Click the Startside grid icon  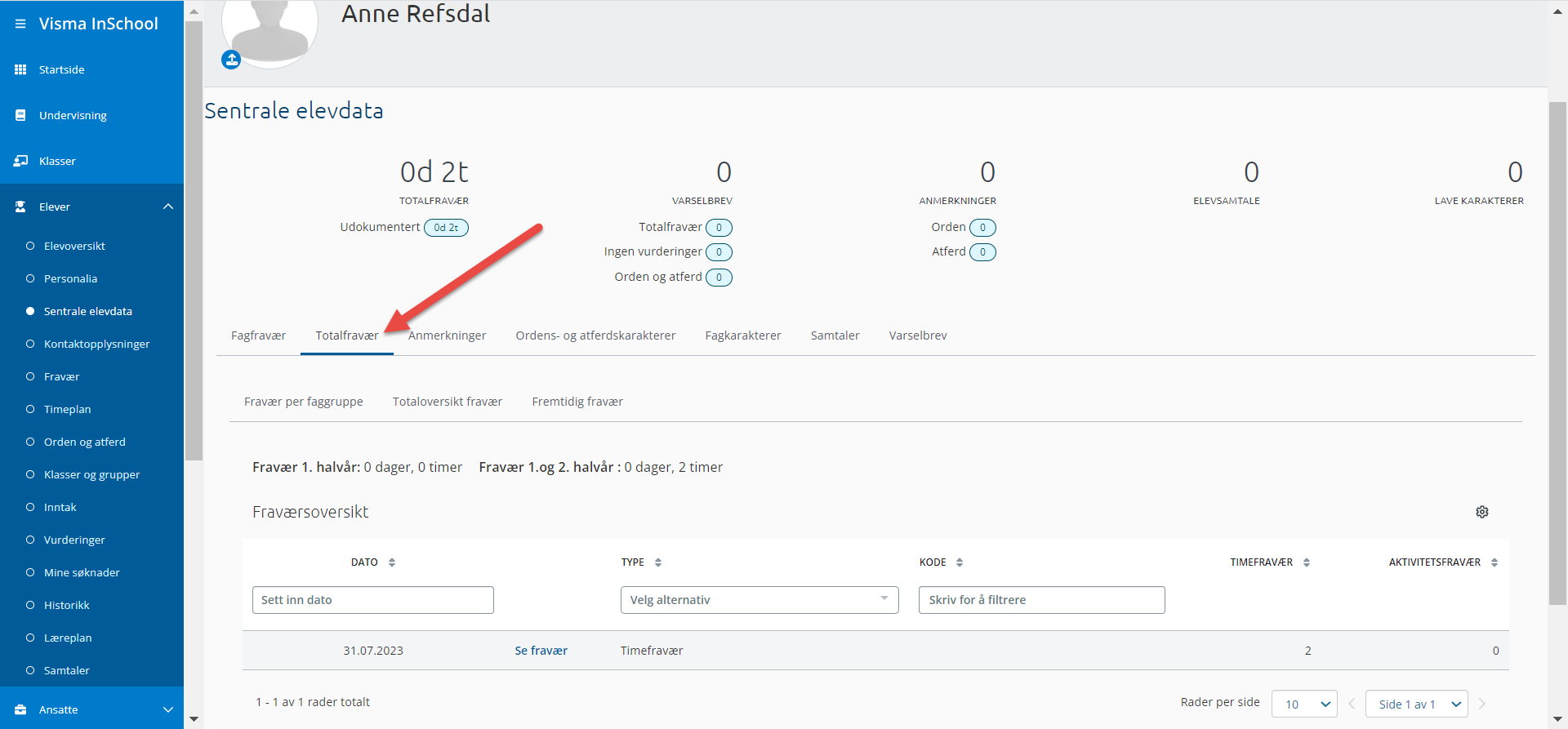pos(20,69)
